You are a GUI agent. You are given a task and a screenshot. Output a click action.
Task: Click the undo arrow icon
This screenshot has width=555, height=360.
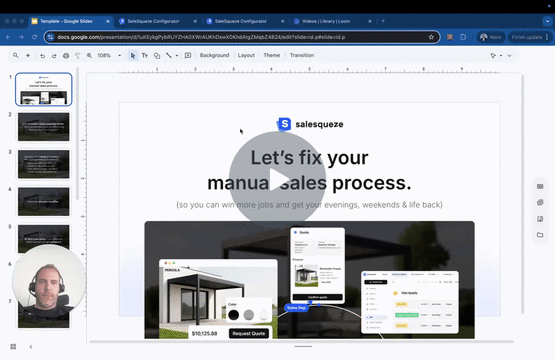coord(42,56)
